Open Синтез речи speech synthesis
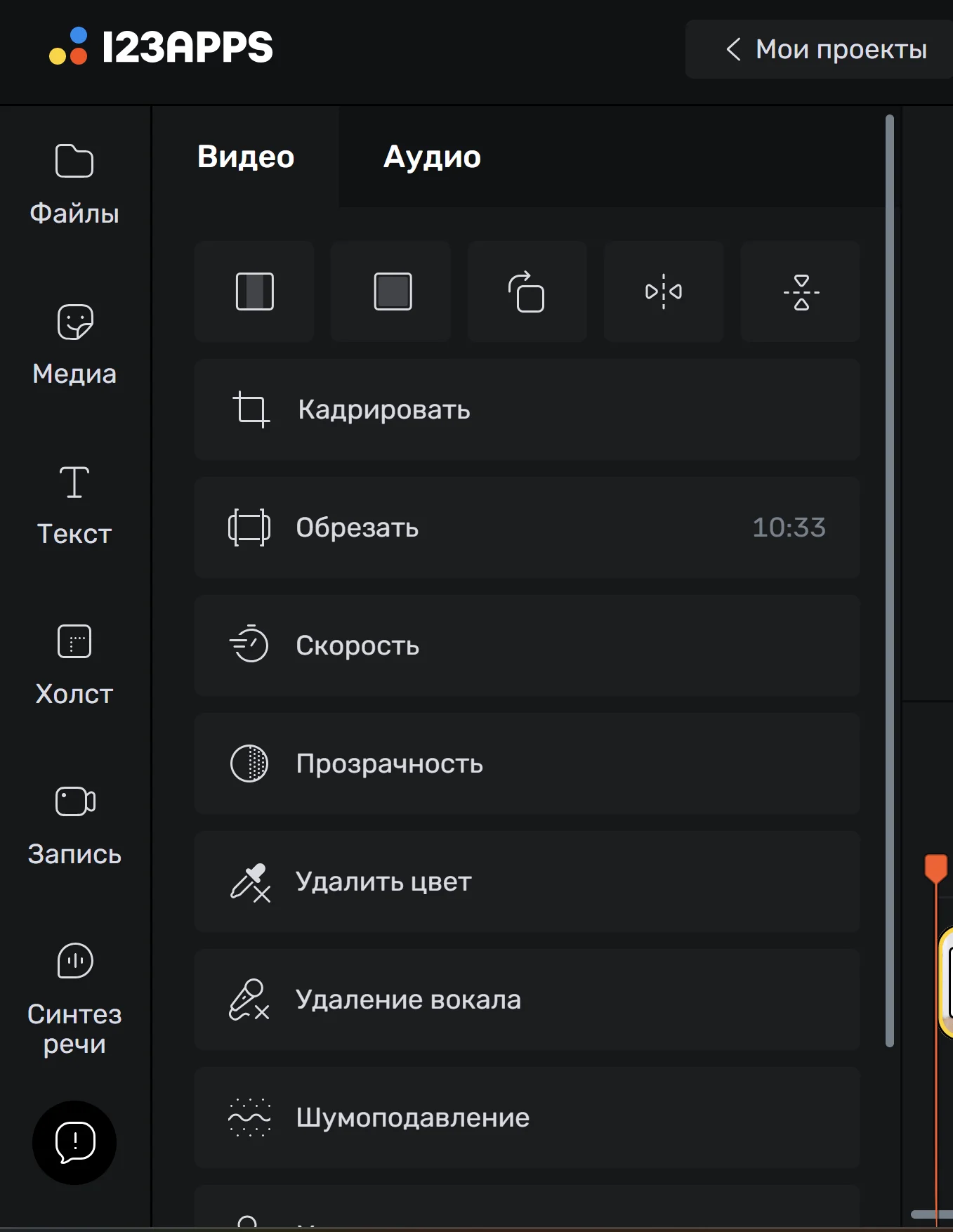Image resolution: width=953 pixels, height=1232 pixels. point(74,997)
